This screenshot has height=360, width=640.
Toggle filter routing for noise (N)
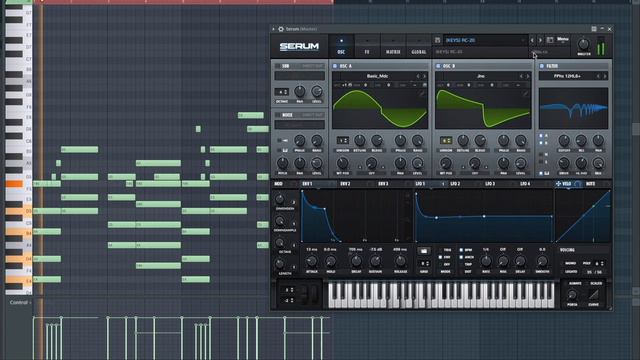(541, 155)
